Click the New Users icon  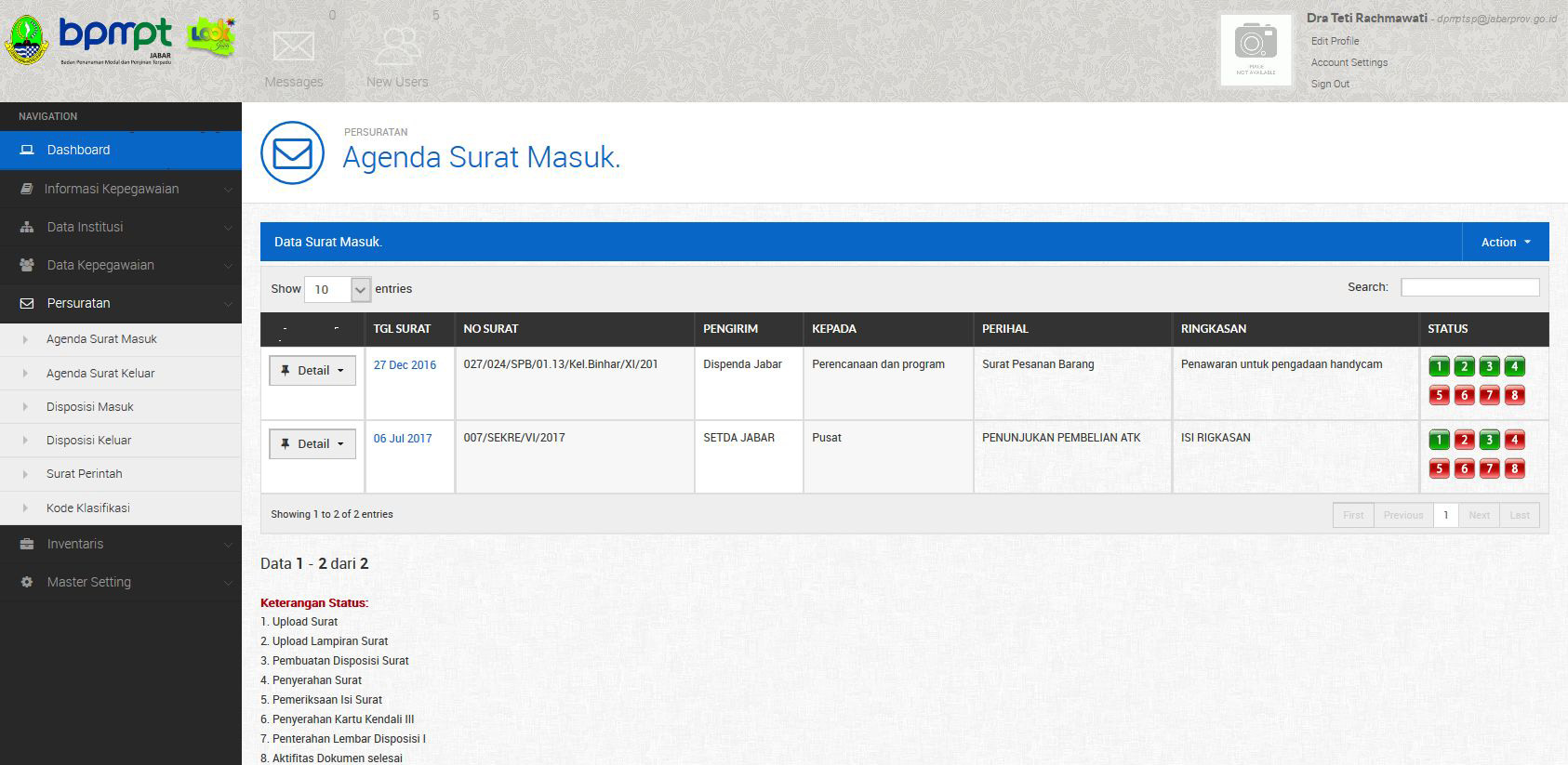(x=397, y=46)
